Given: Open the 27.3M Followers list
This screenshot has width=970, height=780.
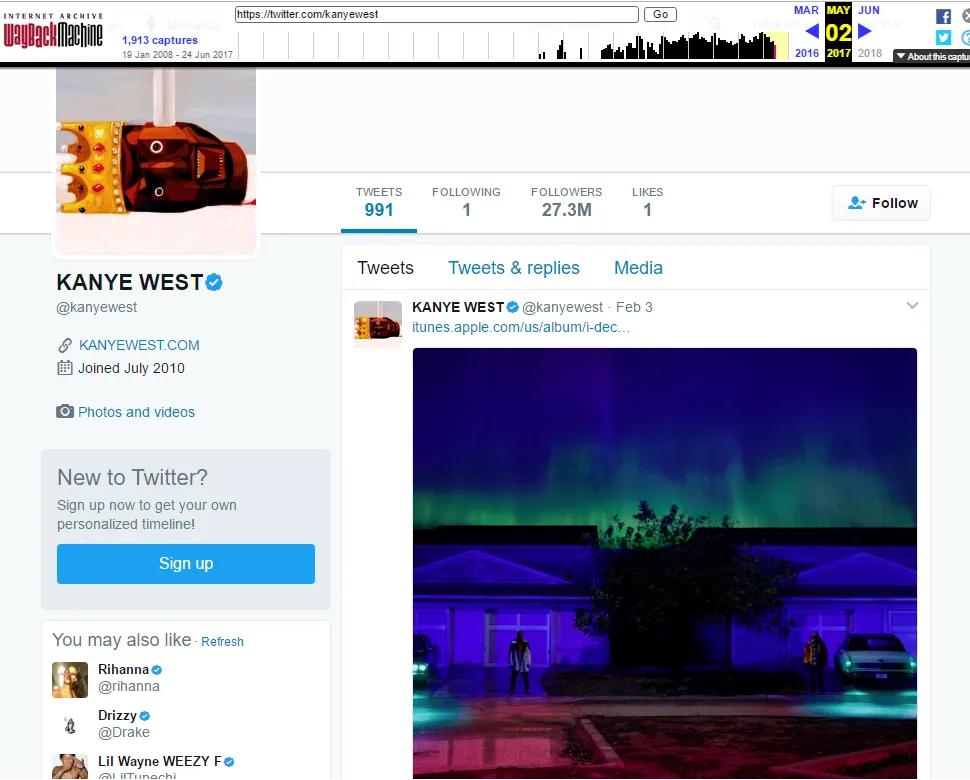Looking at the screenshot, I should tap(566, 202).
